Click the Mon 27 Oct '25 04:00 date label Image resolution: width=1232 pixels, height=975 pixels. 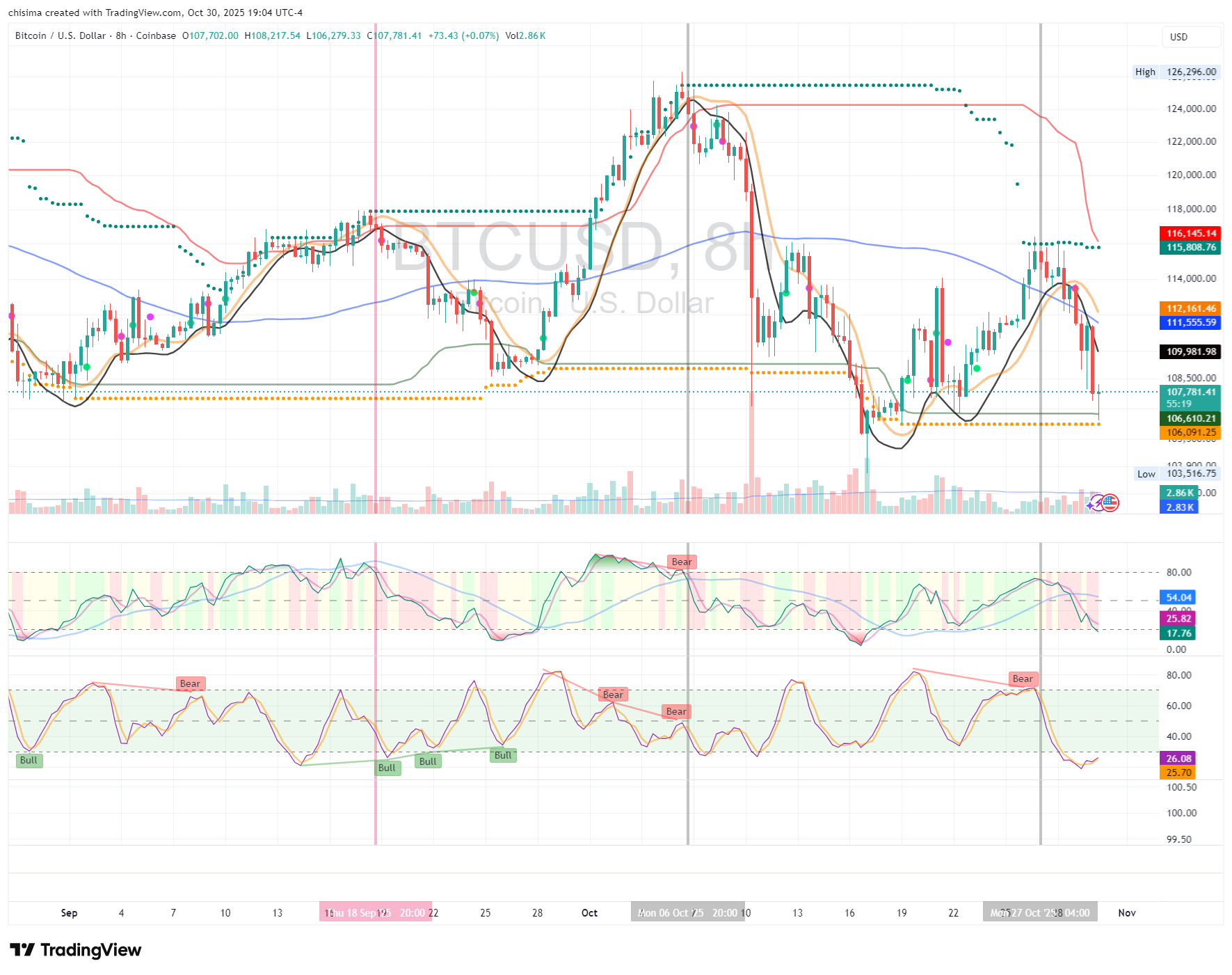pos(1040,912)
